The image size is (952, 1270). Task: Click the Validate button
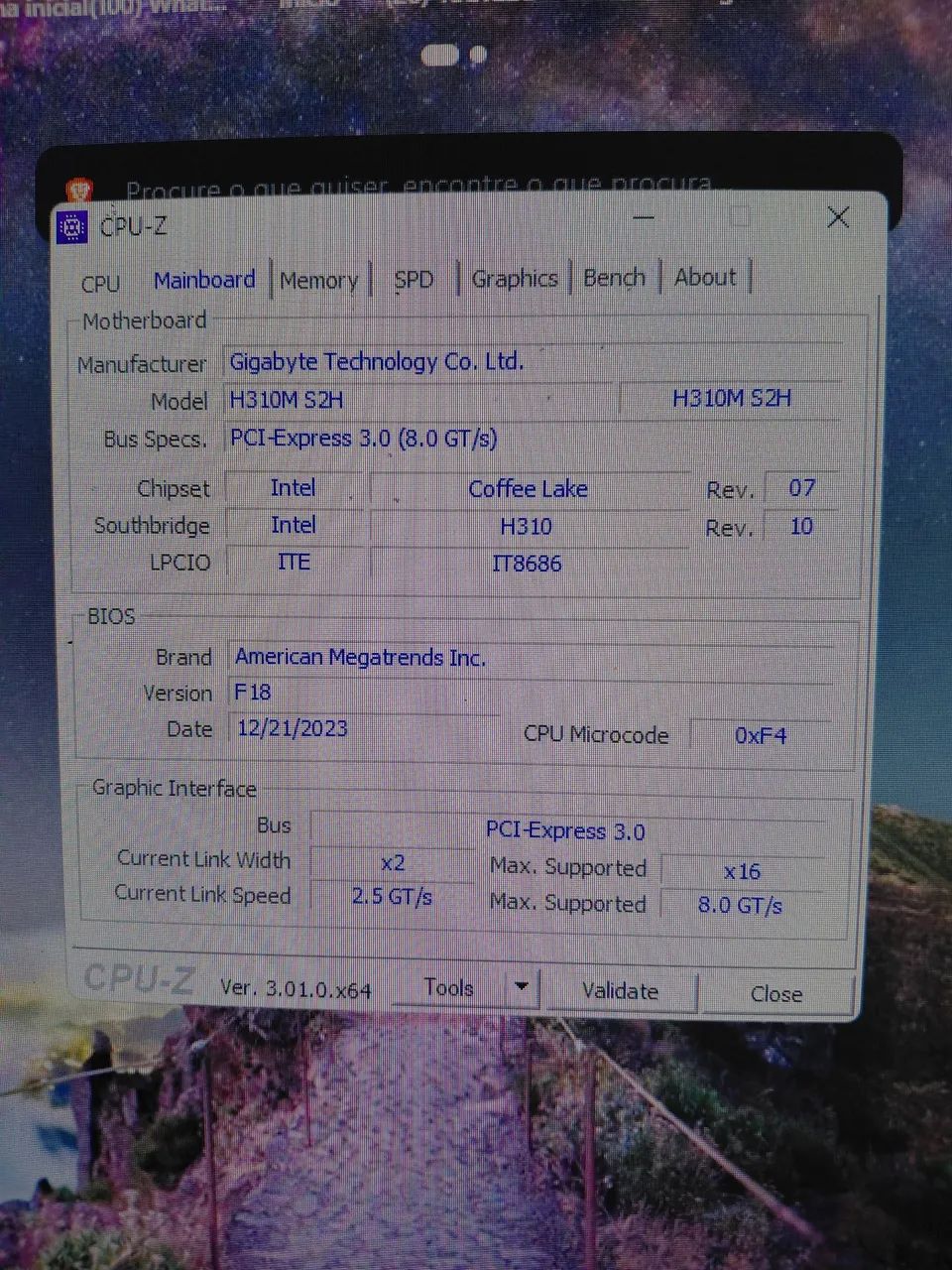click(621, 991)
